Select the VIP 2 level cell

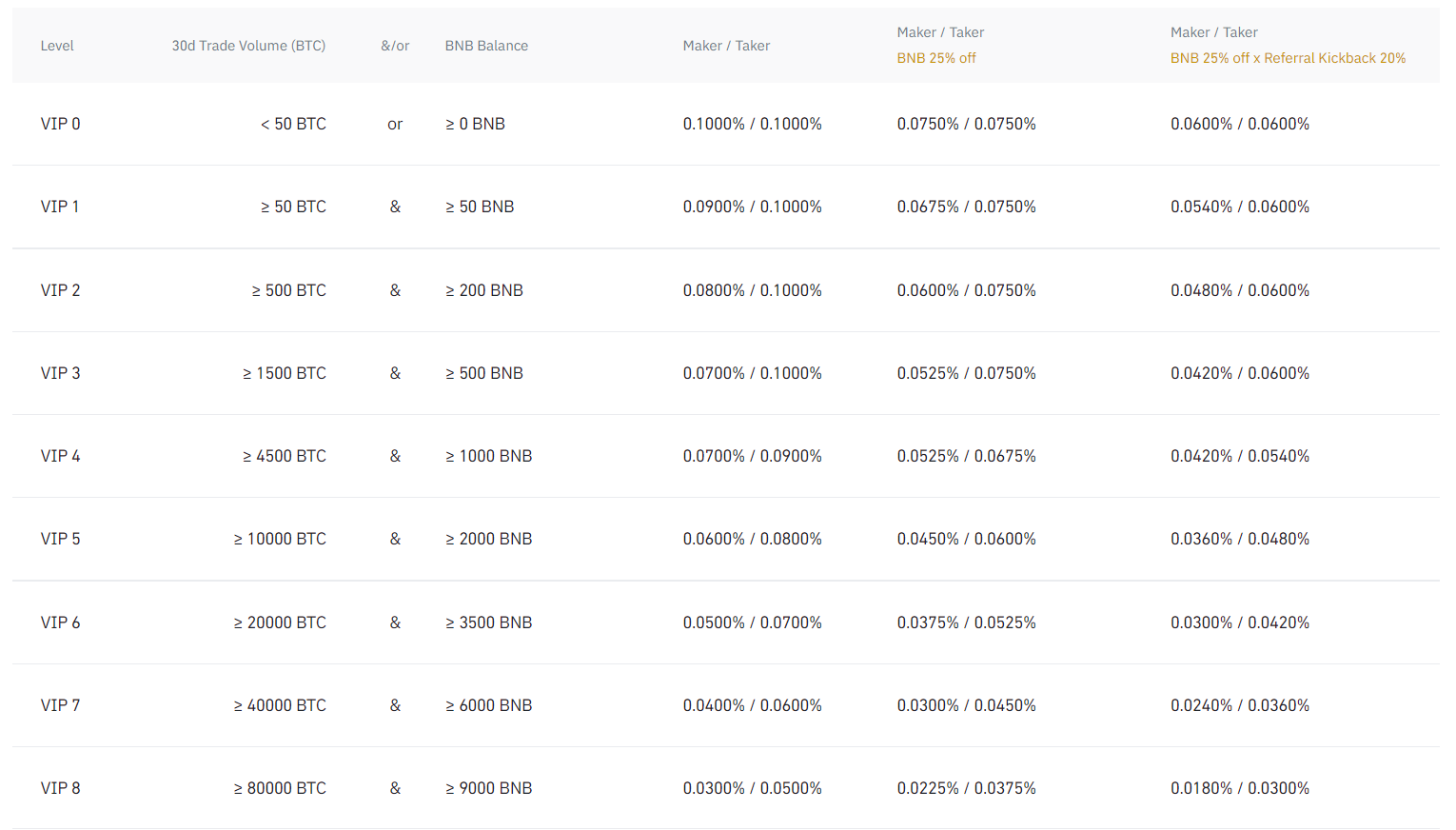click(60, 290)
